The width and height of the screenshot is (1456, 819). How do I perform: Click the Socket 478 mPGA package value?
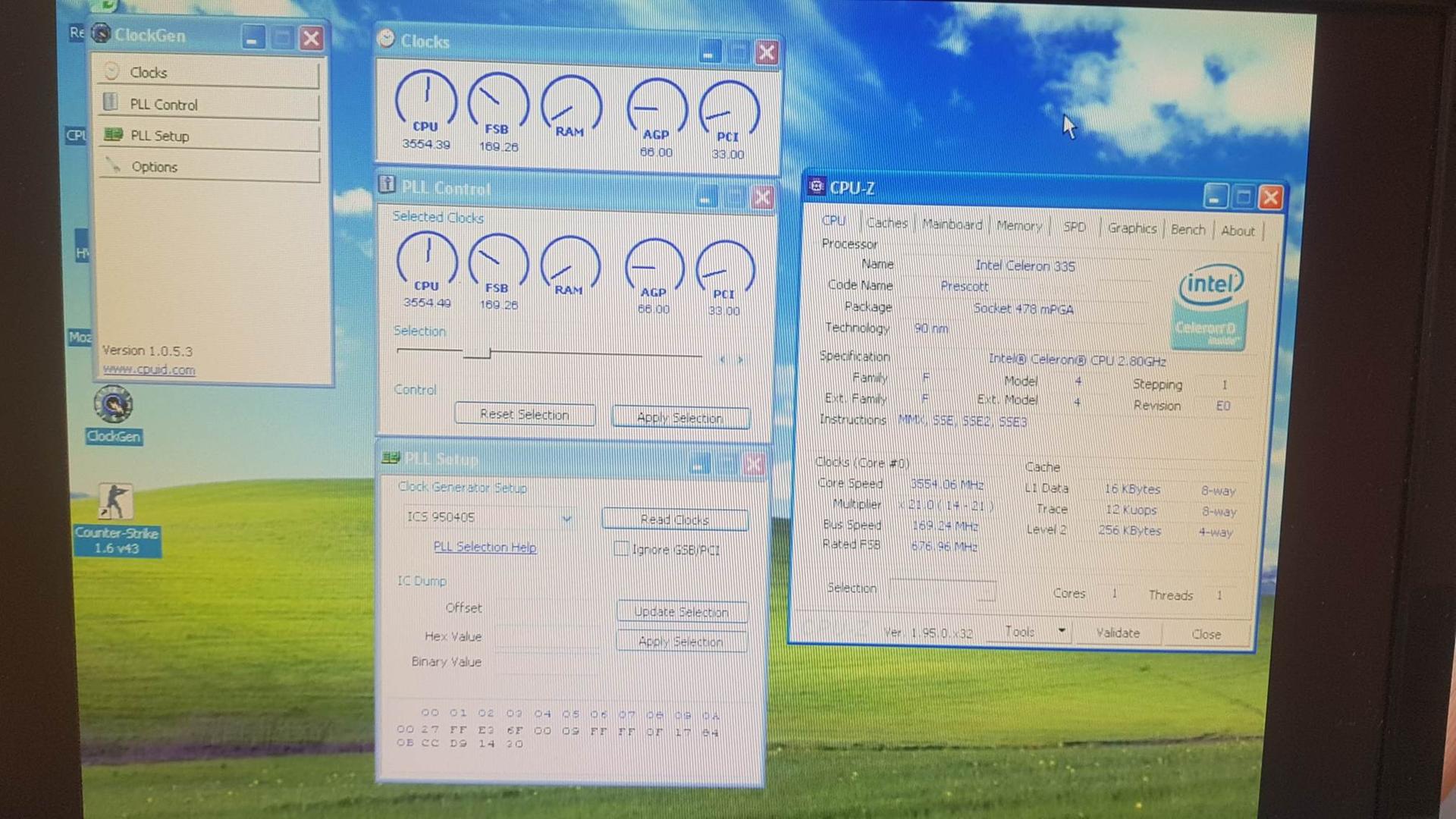point(1023,309)
